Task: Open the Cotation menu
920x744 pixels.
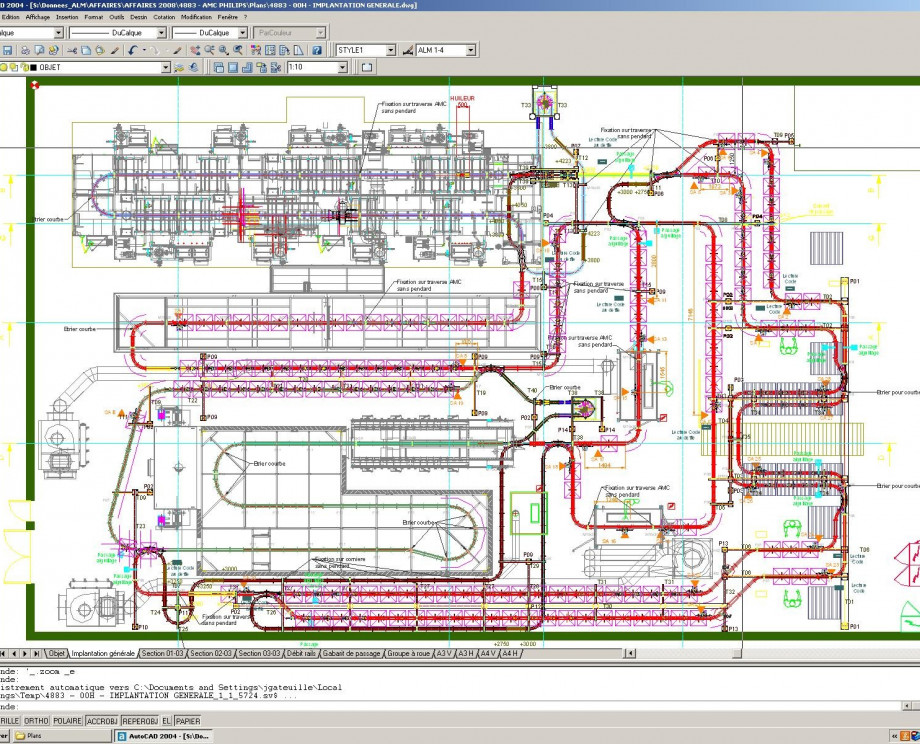Action: tap(164, 17)
